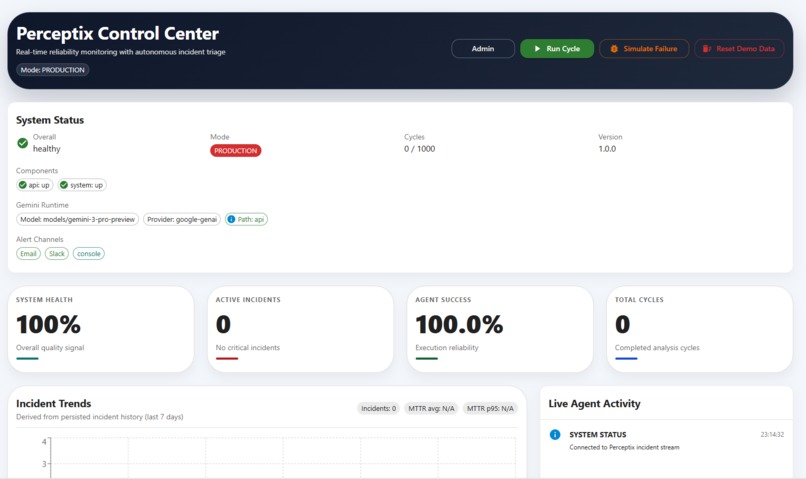Click the Completed analysis cycles caption

tap(657, 348)
